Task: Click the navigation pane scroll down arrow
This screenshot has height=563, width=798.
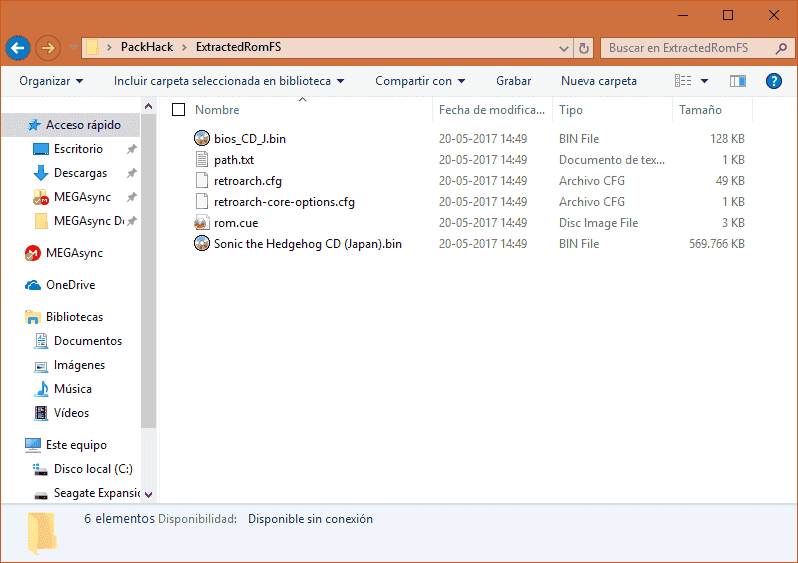Action: click(148, 494)
